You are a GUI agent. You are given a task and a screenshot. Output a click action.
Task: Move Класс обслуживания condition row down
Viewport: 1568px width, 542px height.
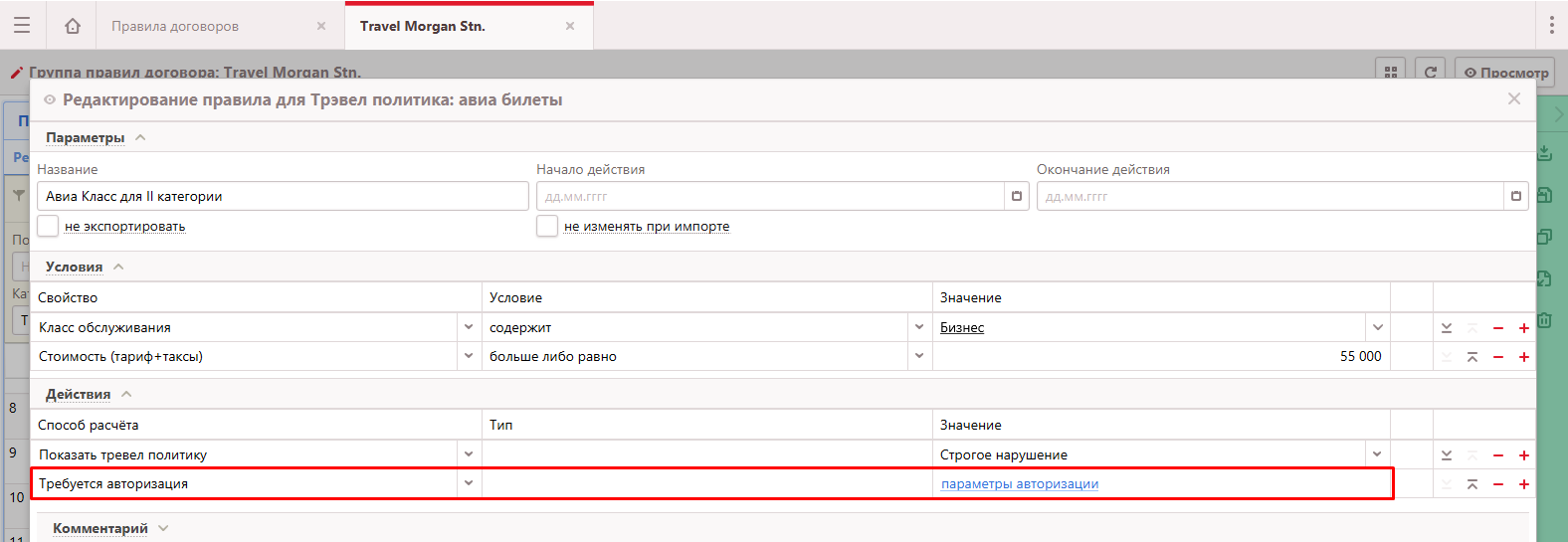tap(1447, 328)
